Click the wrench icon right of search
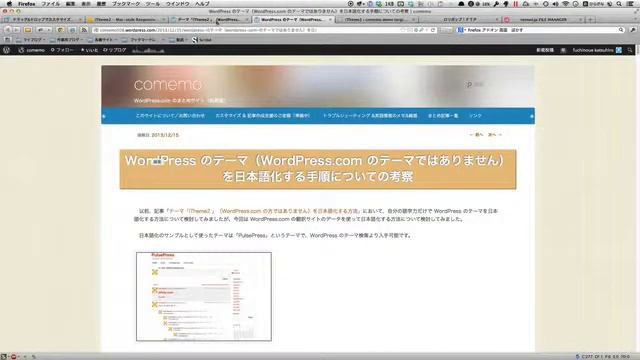Image resolution: width=640 pixels, height=360 pixels. point(633,30)
